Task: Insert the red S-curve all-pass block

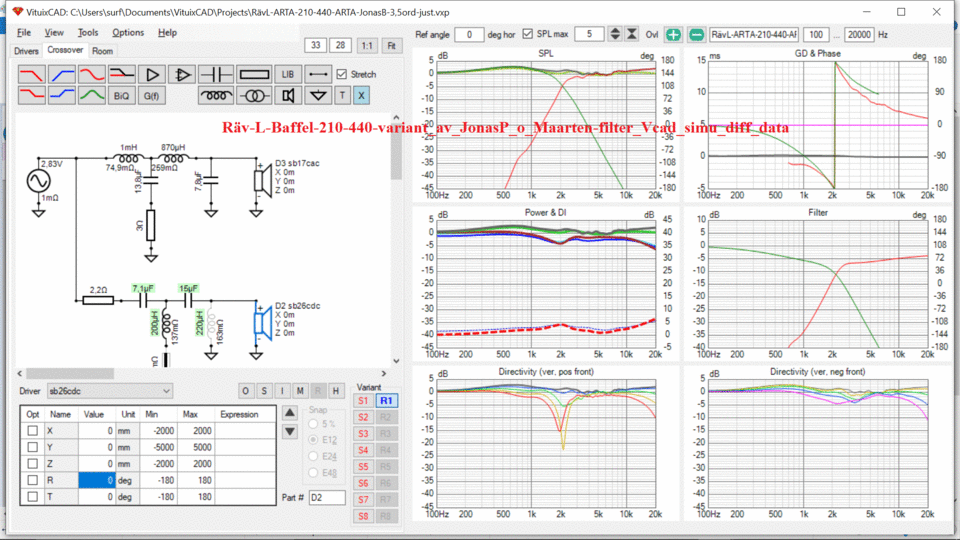Action: (92, 75)
